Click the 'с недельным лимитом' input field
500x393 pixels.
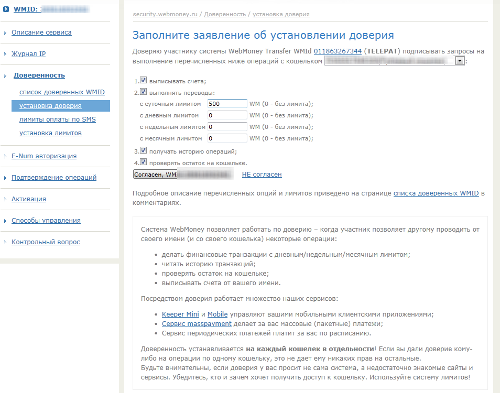(x=227, y=127)
